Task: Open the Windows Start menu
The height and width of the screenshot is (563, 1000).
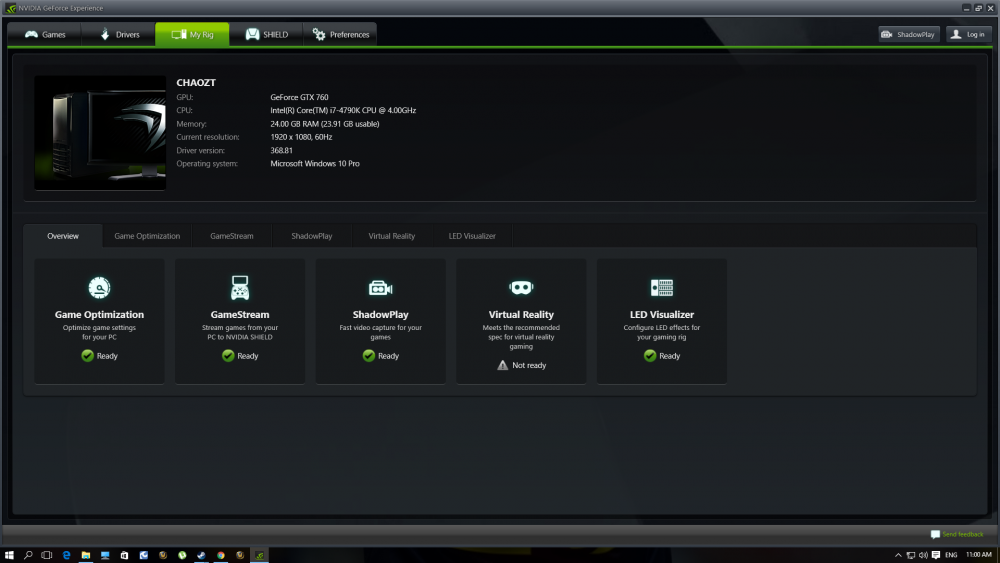Action: tap(9, 555)
